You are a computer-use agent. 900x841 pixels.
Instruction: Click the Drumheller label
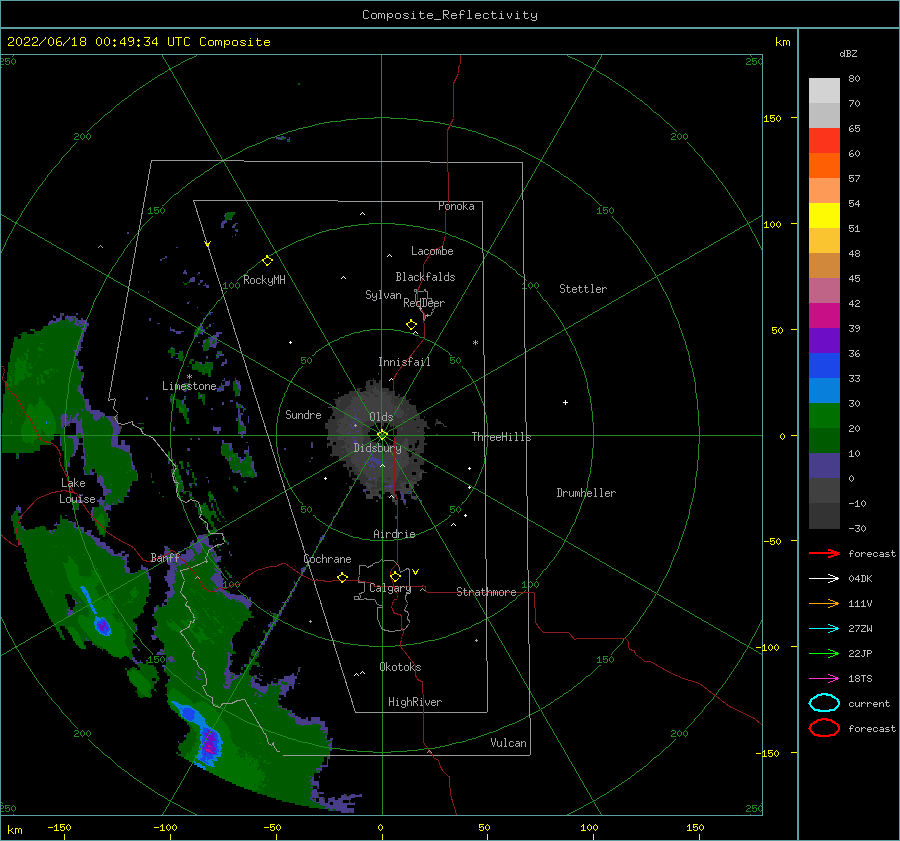(x=586, y=493)
